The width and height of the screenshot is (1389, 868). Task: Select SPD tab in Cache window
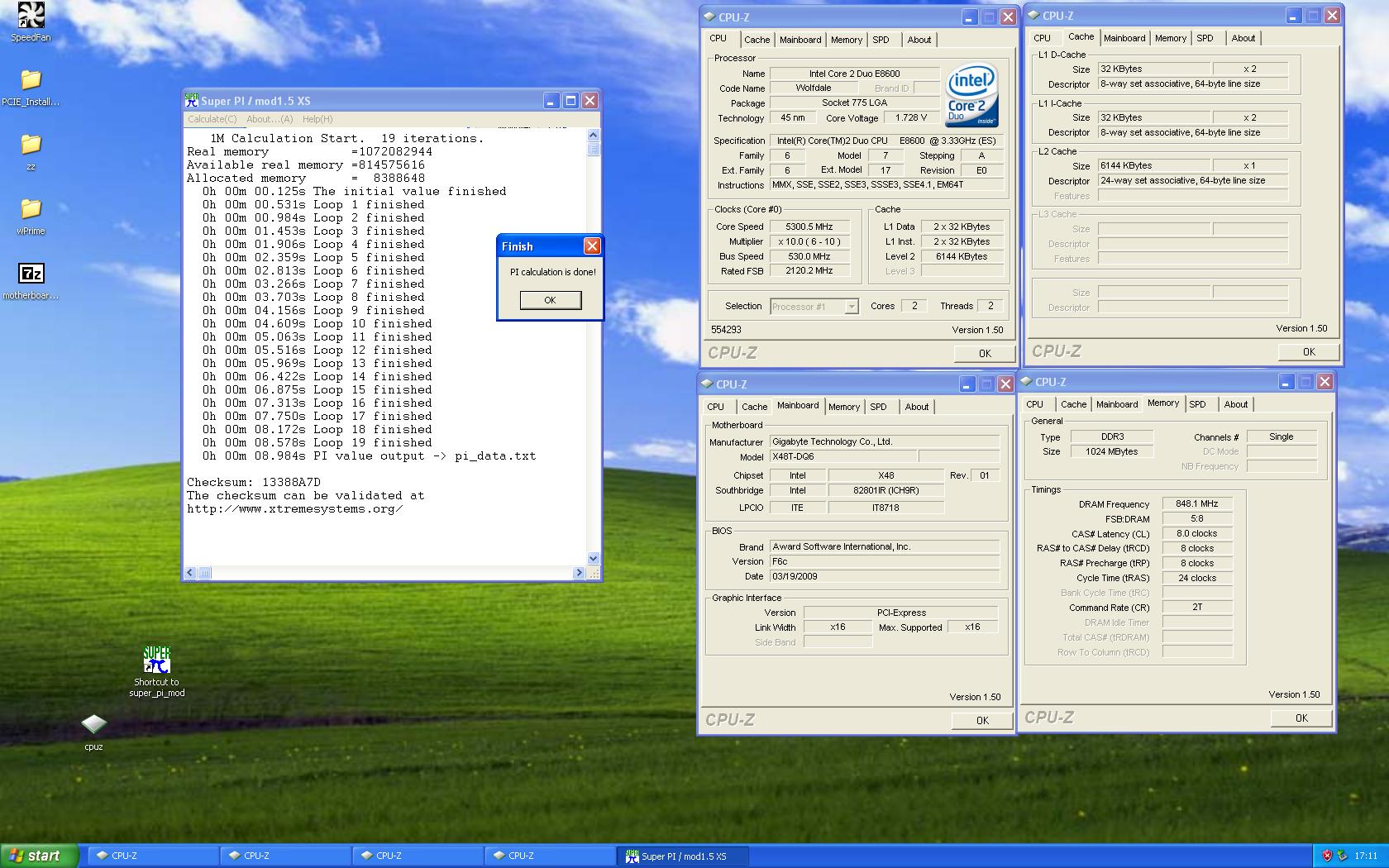pos(1205,38)
